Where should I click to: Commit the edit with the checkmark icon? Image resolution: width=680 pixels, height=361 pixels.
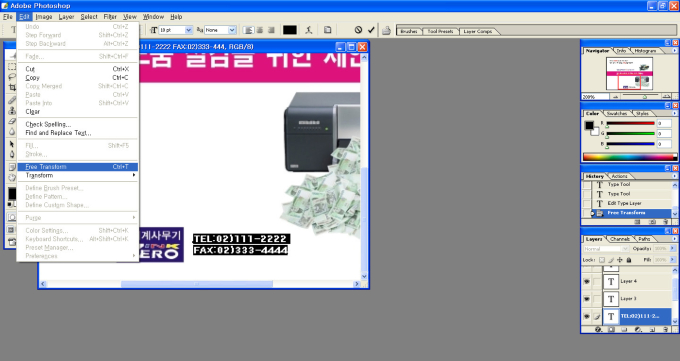pos(371,30)
